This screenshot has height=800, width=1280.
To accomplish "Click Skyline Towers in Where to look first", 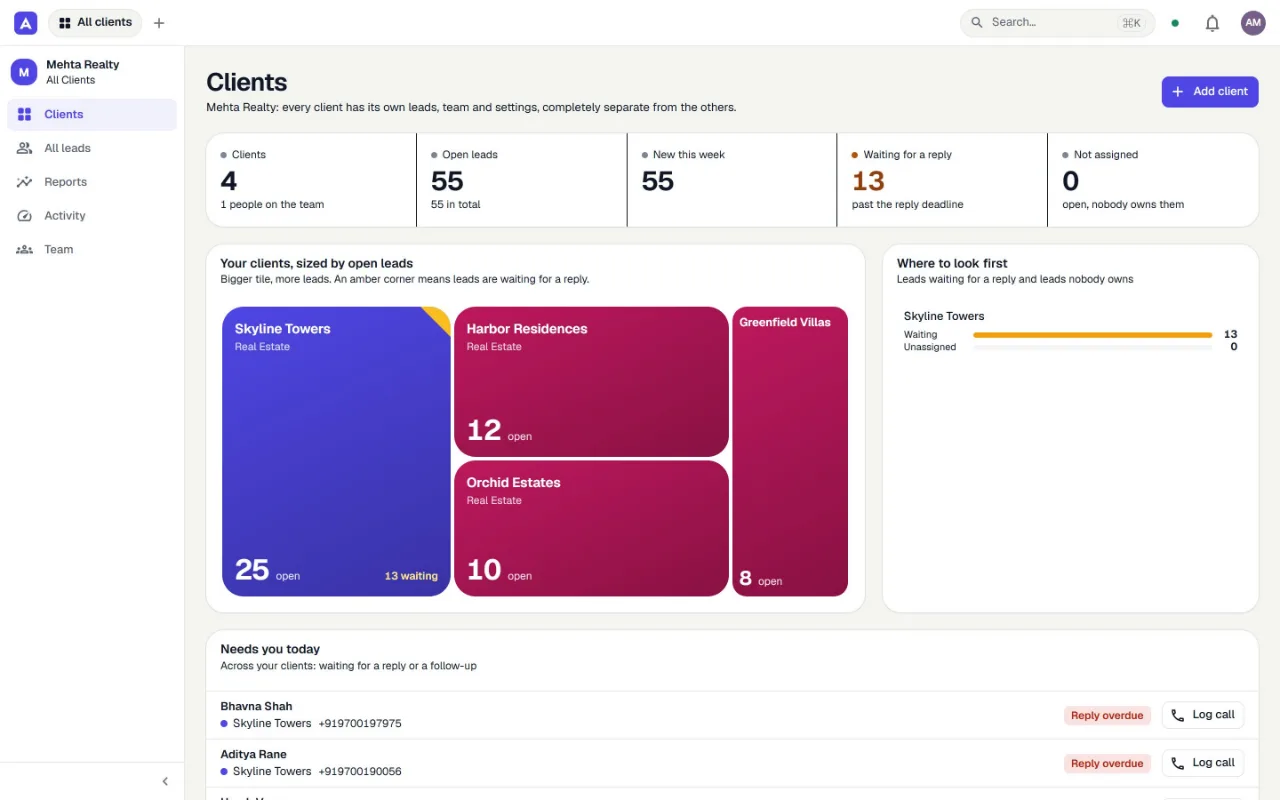I will point(944,316).
